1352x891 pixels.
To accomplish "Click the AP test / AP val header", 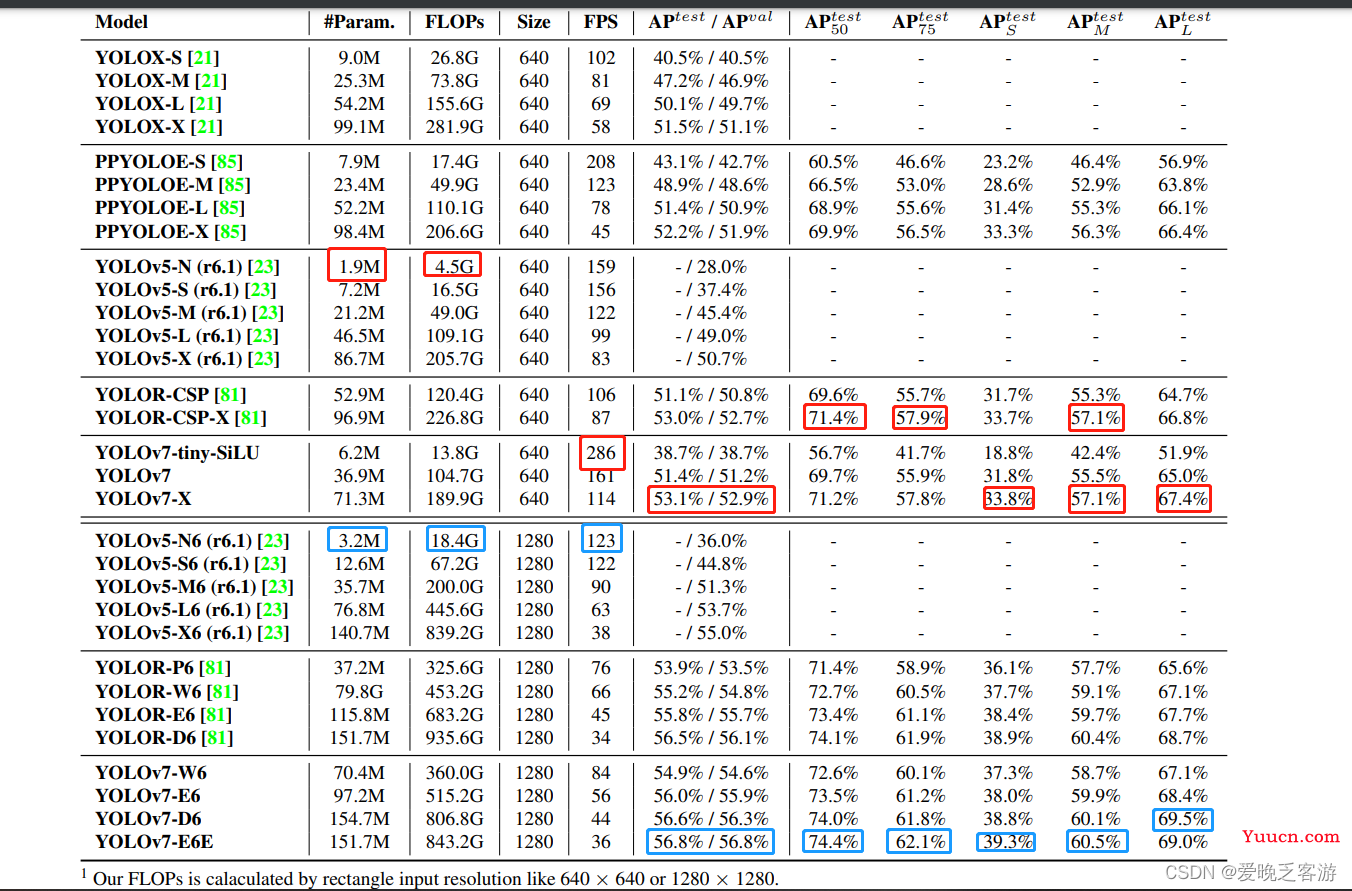I will click(x=711, y=21).
